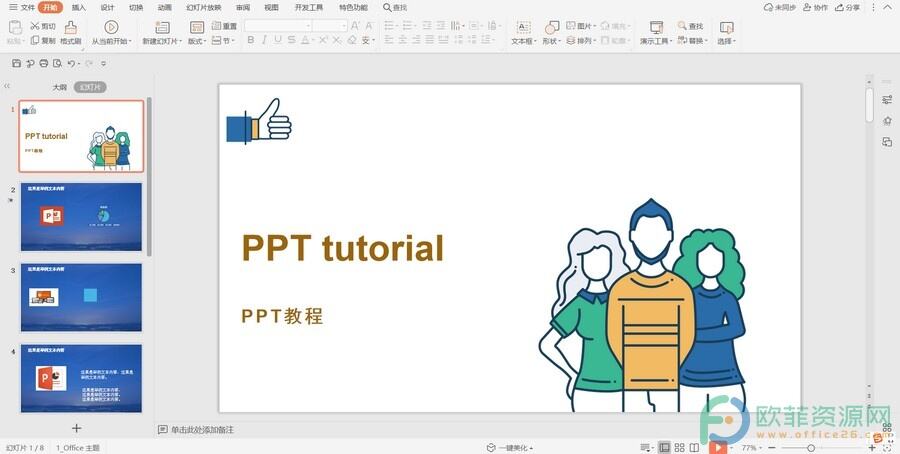
Task: Click the Share (分享) button
Action: pyautogui.click(x=847, y=7)
